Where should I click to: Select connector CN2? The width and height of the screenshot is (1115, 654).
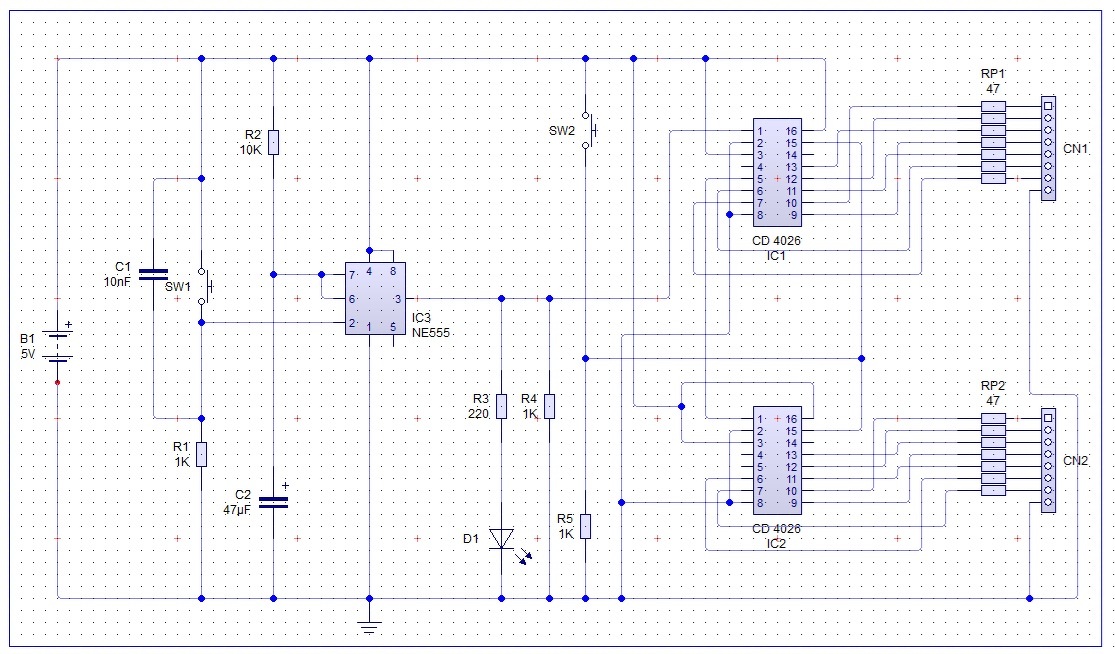[x=1048, y=461]
